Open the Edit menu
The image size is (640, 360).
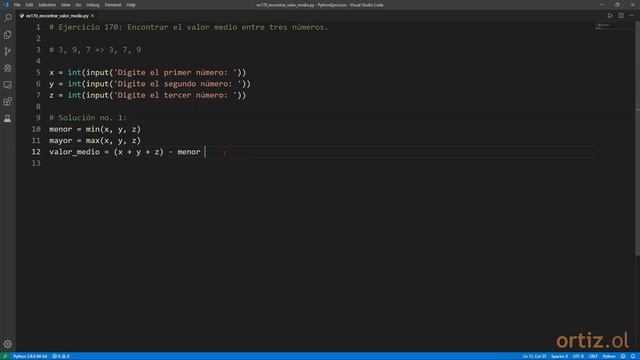click(29, 5)
